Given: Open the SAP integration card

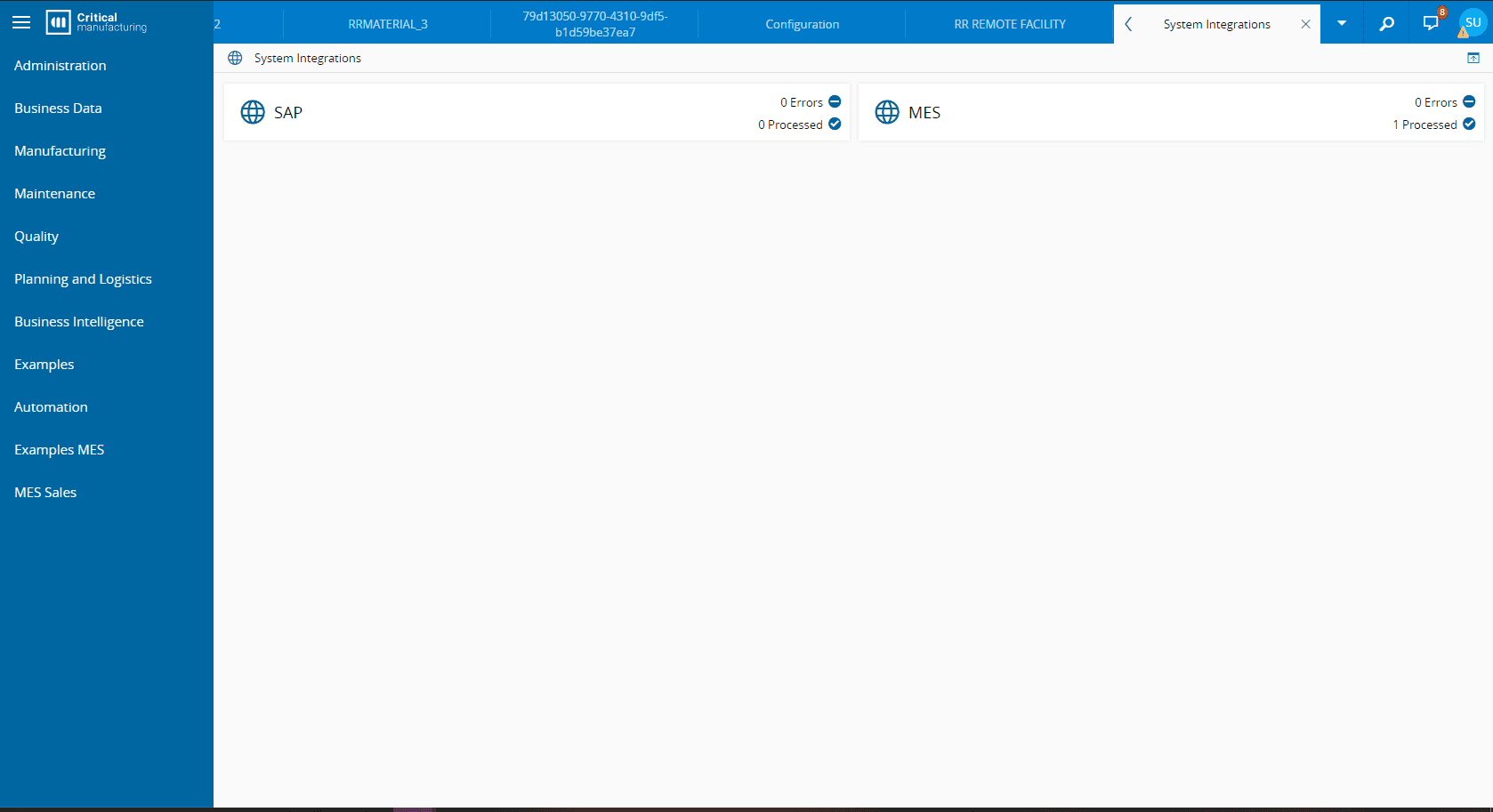Looking at the screenshot, I should [x=537, y=112].
